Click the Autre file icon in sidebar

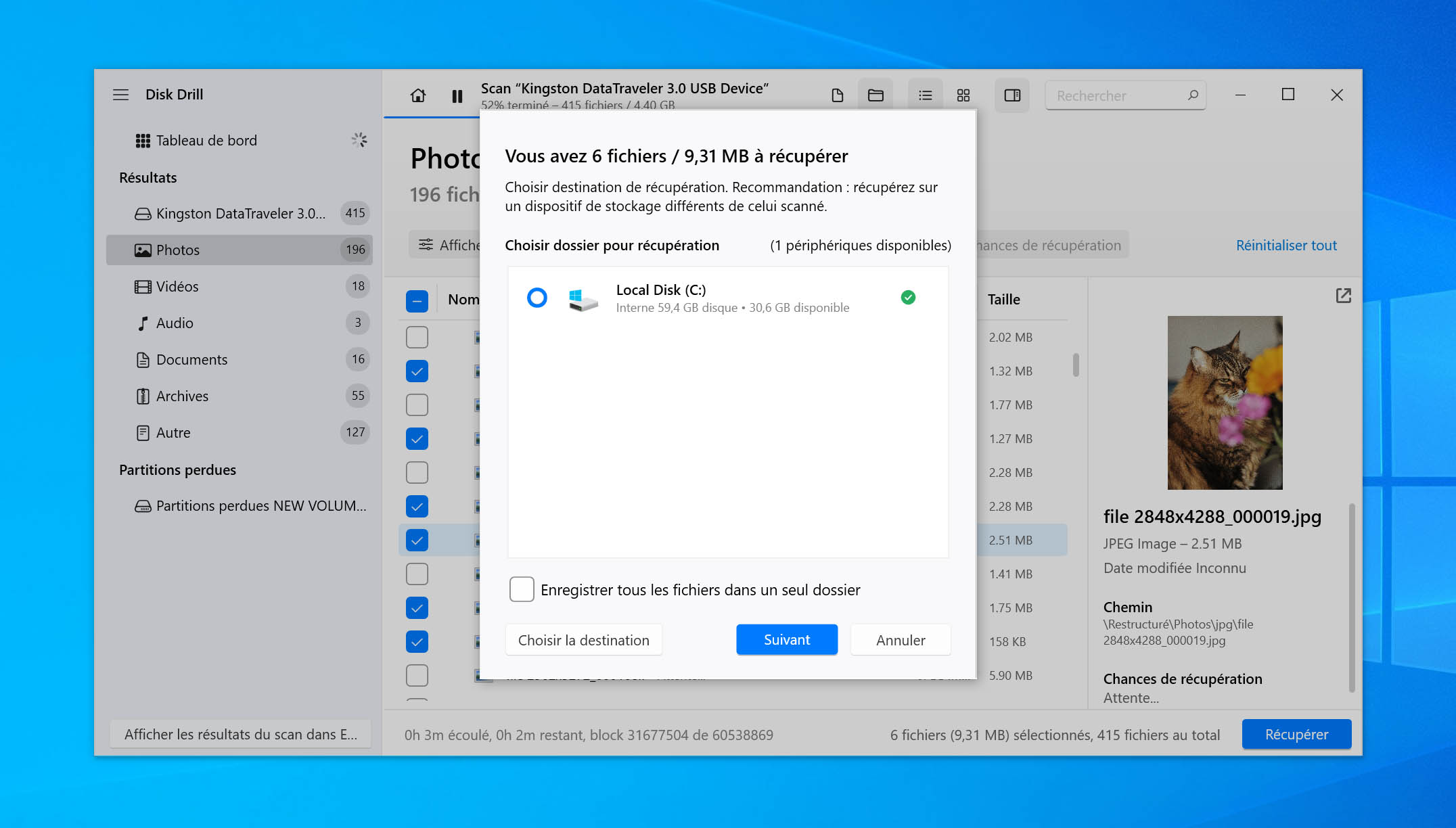click(x=143, y=433)
